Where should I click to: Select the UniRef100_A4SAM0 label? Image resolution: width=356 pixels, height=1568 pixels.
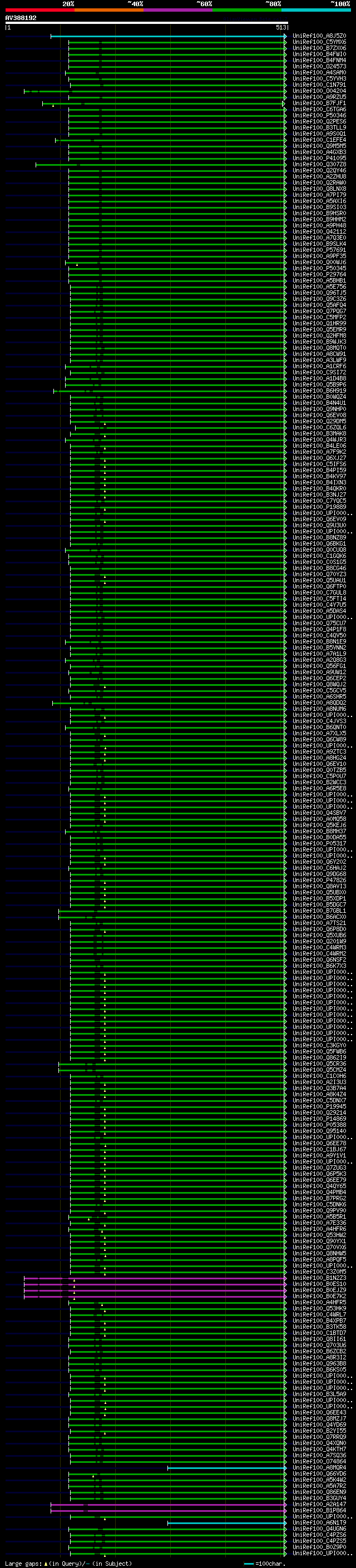pyautogui.click(x=319, y=72)
